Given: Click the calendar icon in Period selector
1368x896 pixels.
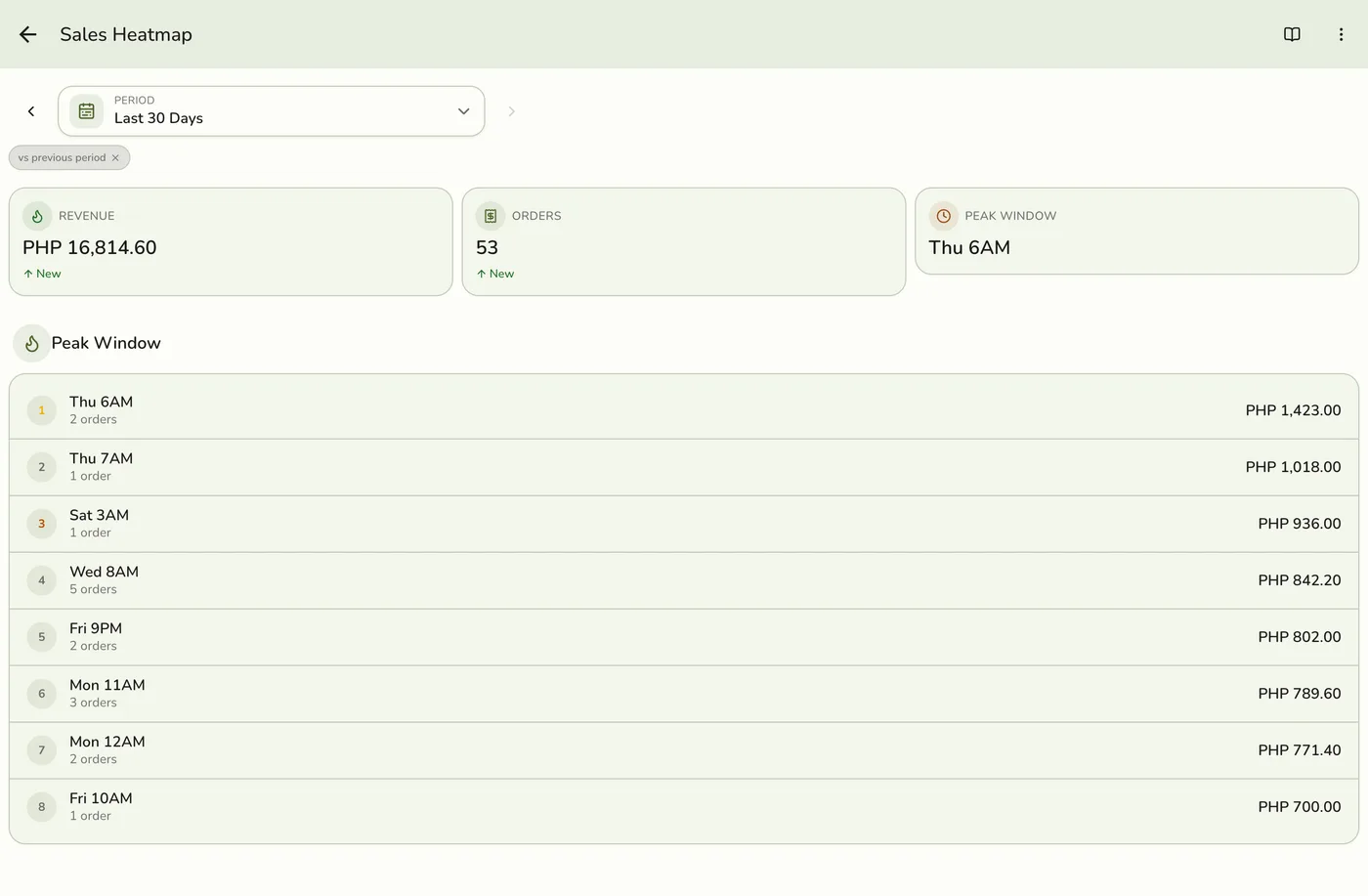Looking at the screenshot, I should click(86, 111).
